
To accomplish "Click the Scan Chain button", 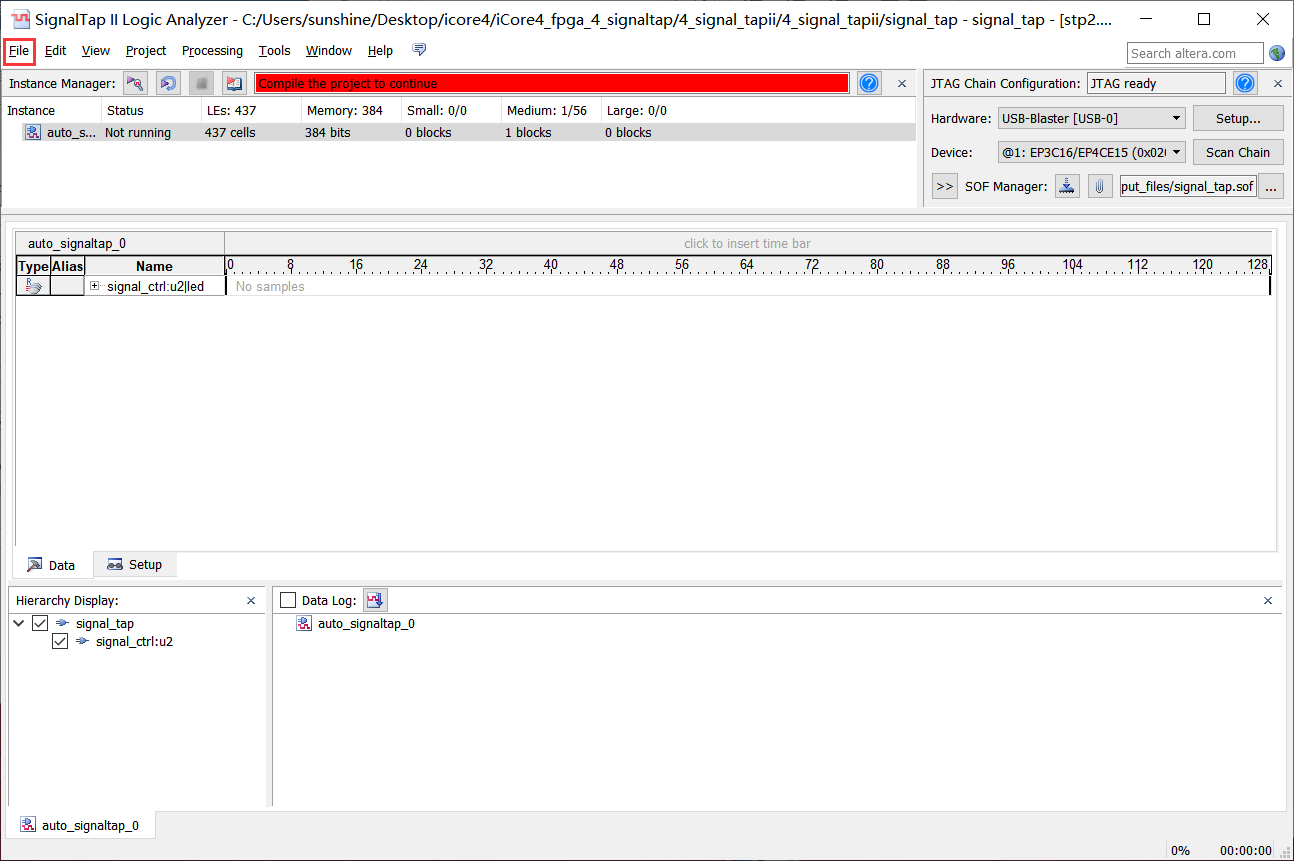I will point(1237,153).
